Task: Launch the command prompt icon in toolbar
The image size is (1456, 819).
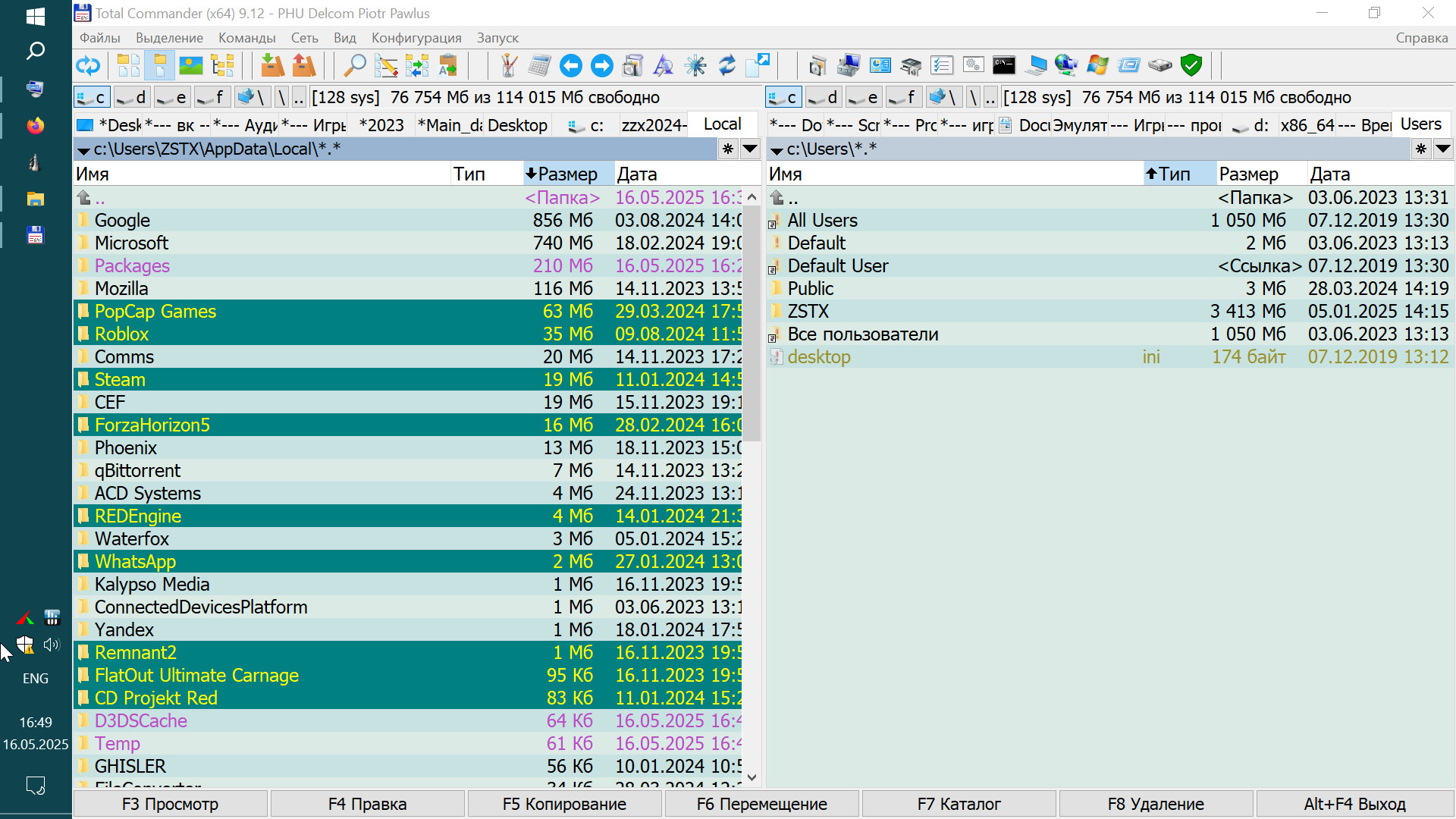Action: [x=1004, y=66]
